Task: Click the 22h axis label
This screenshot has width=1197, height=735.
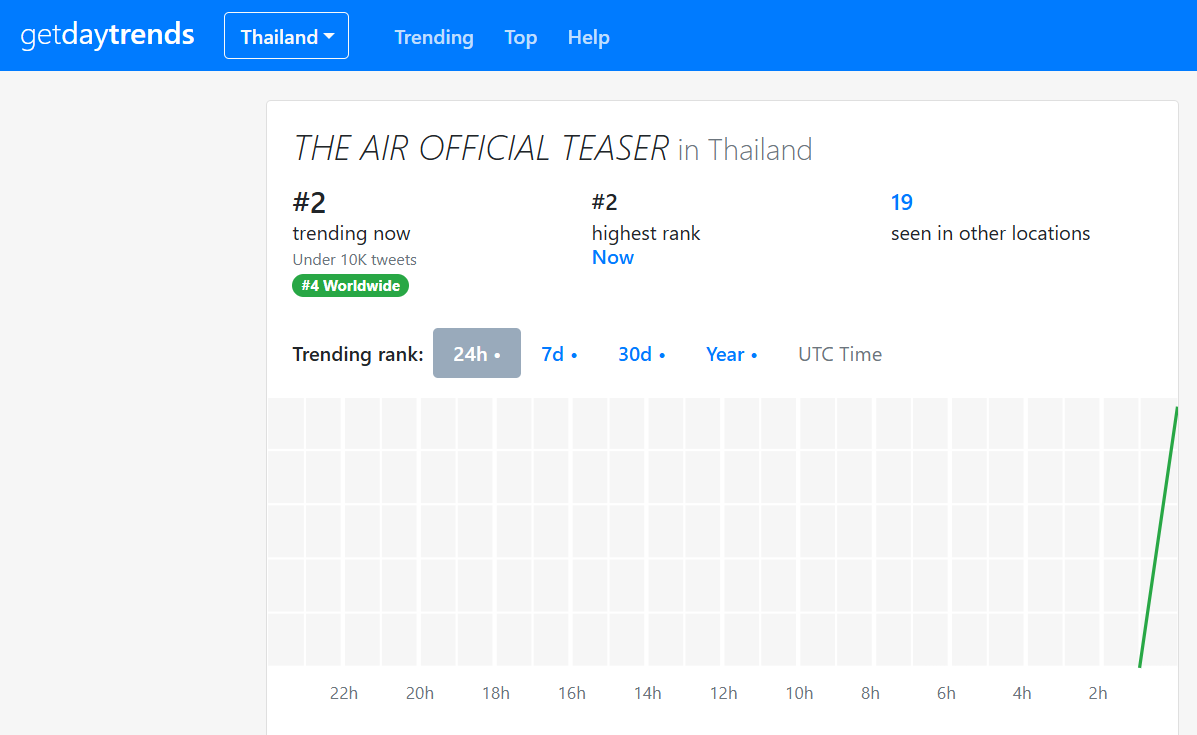Action: pos(344,693)
